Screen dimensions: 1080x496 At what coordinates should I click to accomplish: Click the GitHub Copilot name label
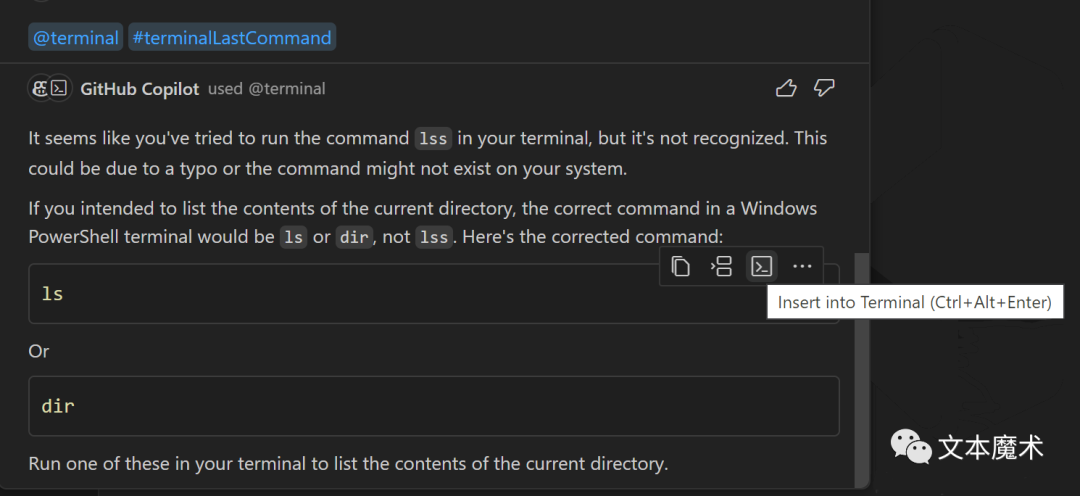(x=140, y=89)
